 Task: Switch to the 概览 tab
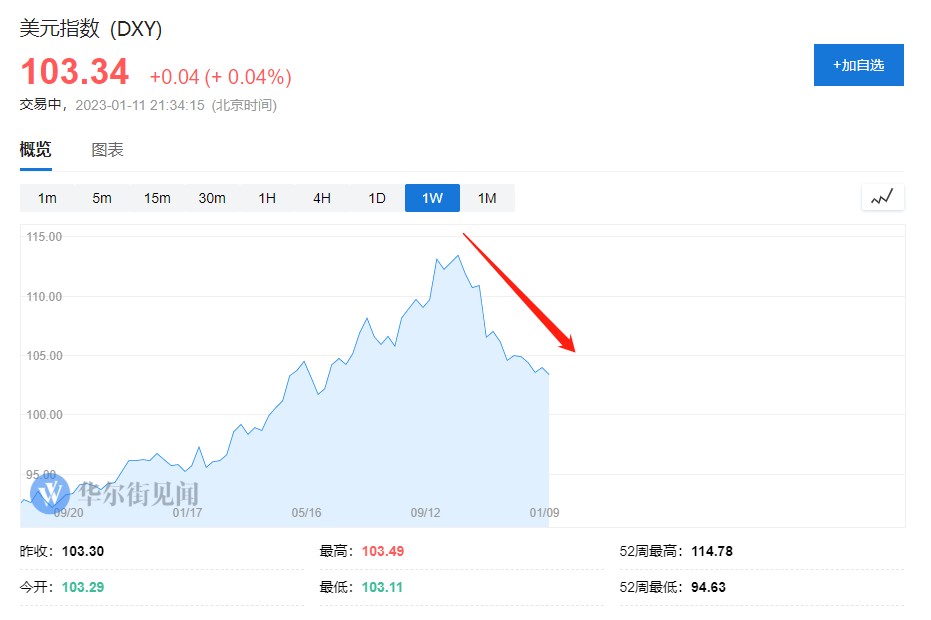36,150
